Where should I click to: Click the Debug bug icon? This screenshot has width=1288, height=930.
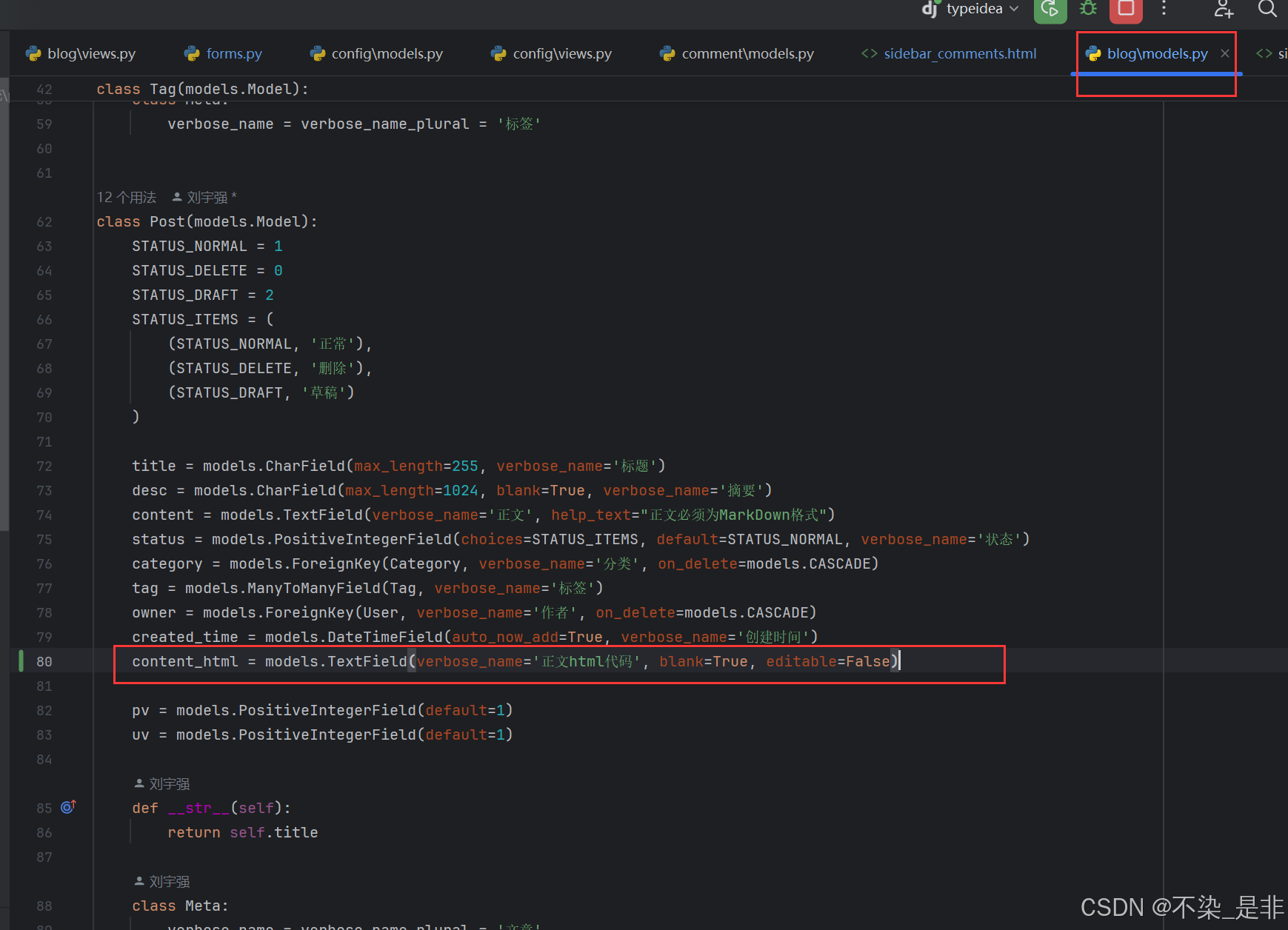1088,9
